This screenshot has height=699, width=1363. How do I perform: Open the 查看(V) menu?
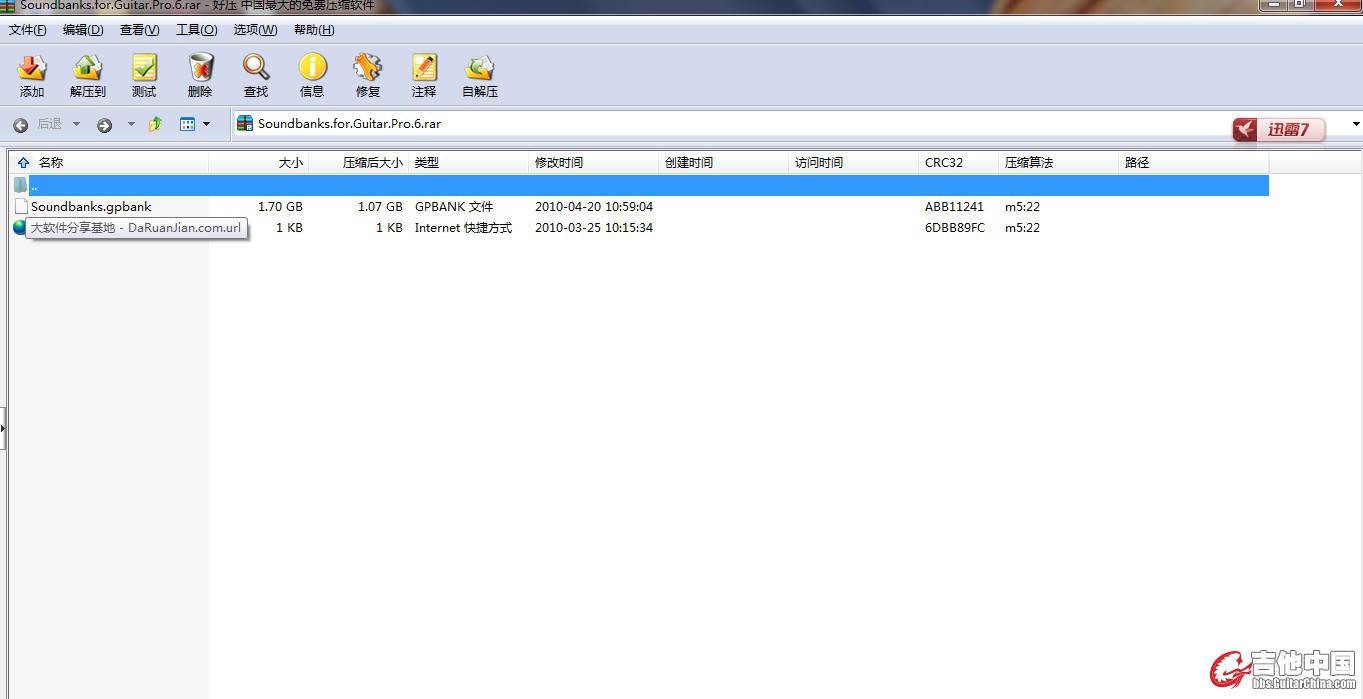point(140,30)
